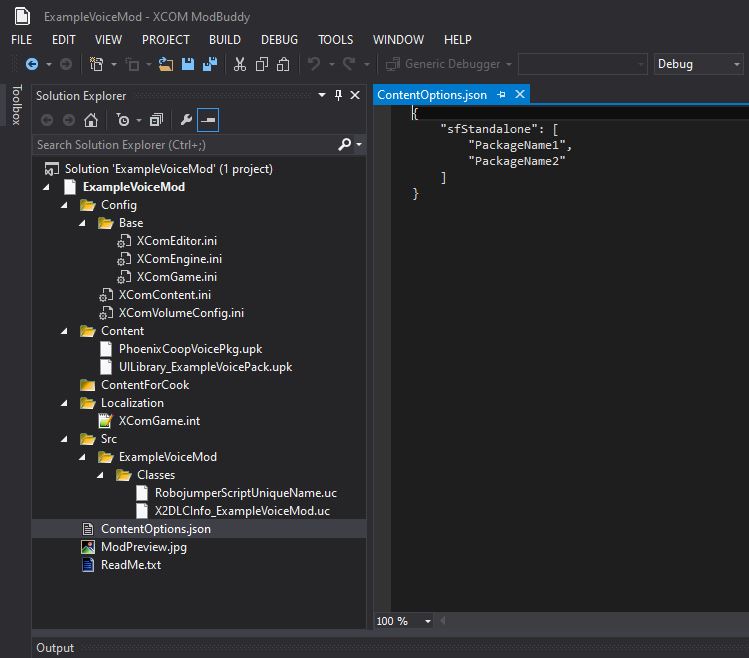Open the vertical Toolbox side tab
The image size is (749, 658).
coord(16,105)
